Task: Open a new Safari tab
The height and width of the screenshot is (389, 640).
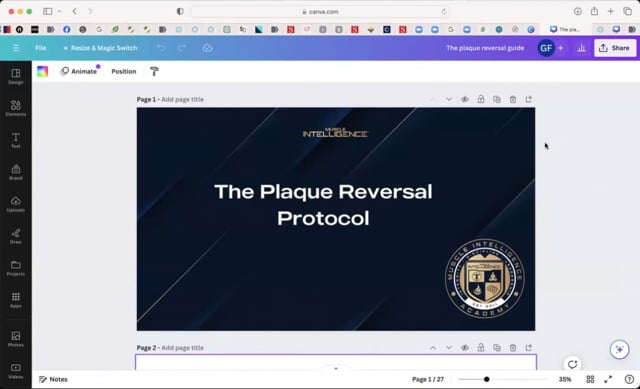Action: coord(611,11)
